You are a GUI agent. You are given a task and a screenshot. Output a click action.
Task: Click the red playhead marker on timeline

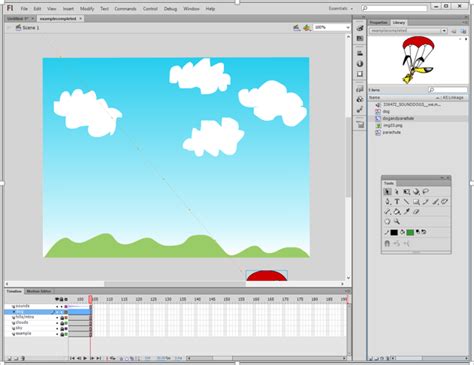90,299
